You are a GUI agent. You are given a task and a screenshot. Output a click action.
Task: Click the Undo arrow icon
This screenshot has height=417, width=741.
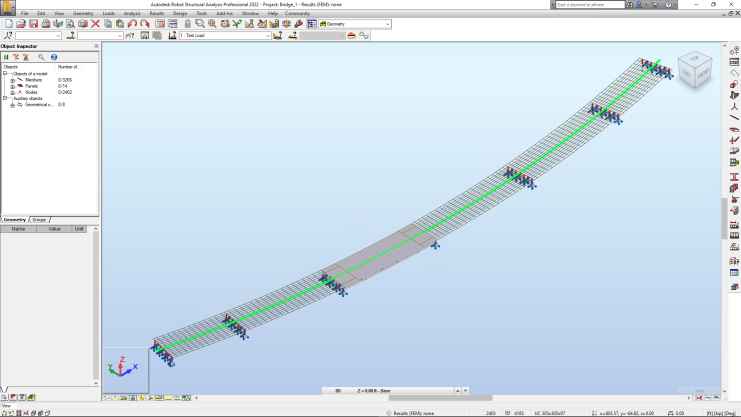[132, 23]
